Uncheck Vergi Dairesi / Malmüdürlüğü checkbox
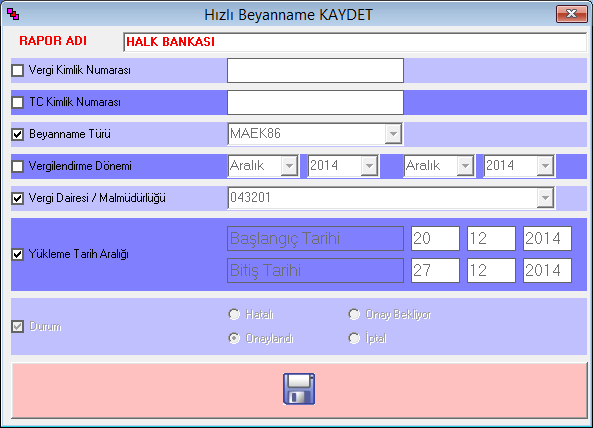The image size is (593, 428). 18,198
